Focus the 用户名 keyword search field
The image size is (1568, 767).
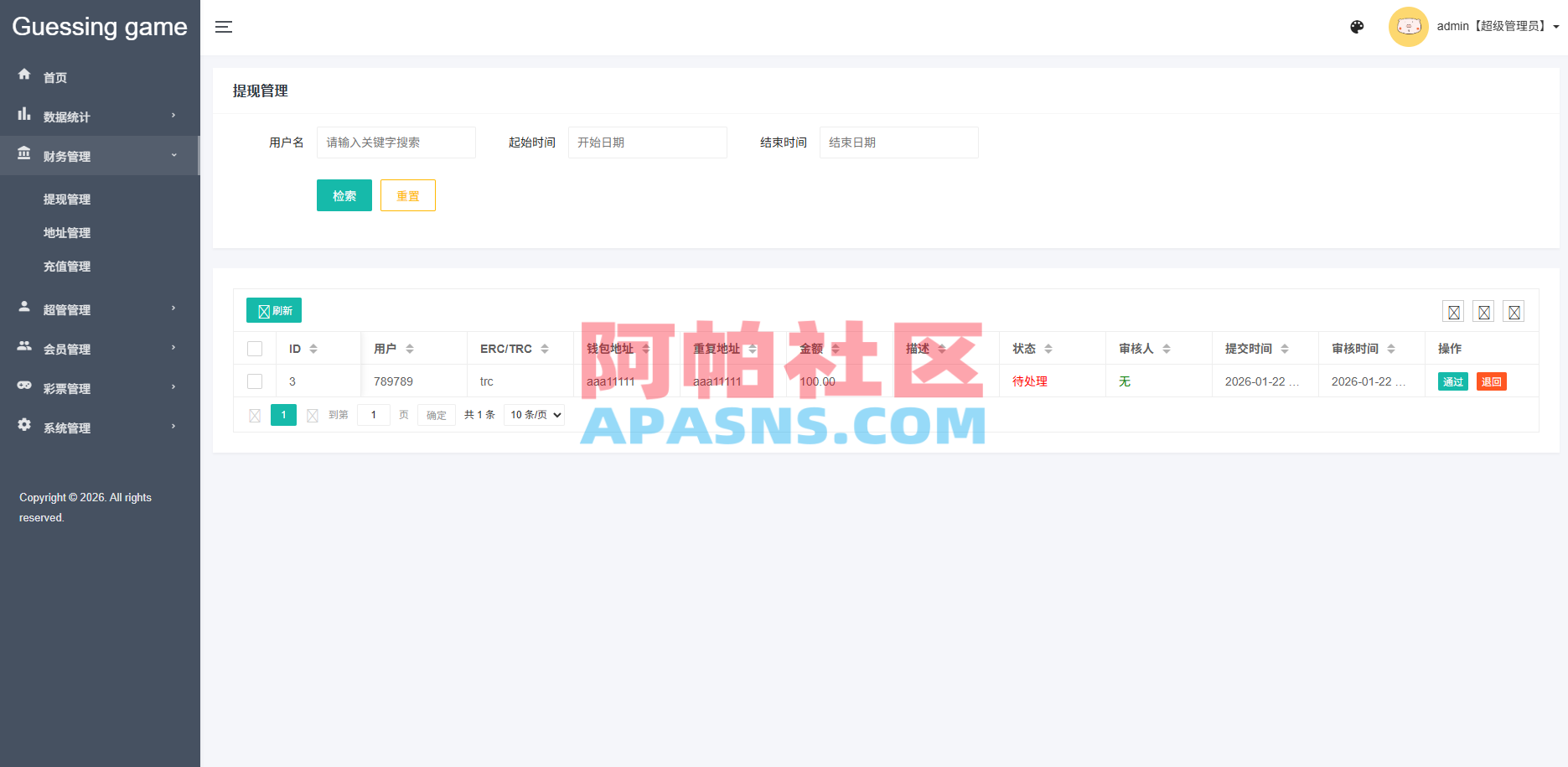[x=396, y=143]
